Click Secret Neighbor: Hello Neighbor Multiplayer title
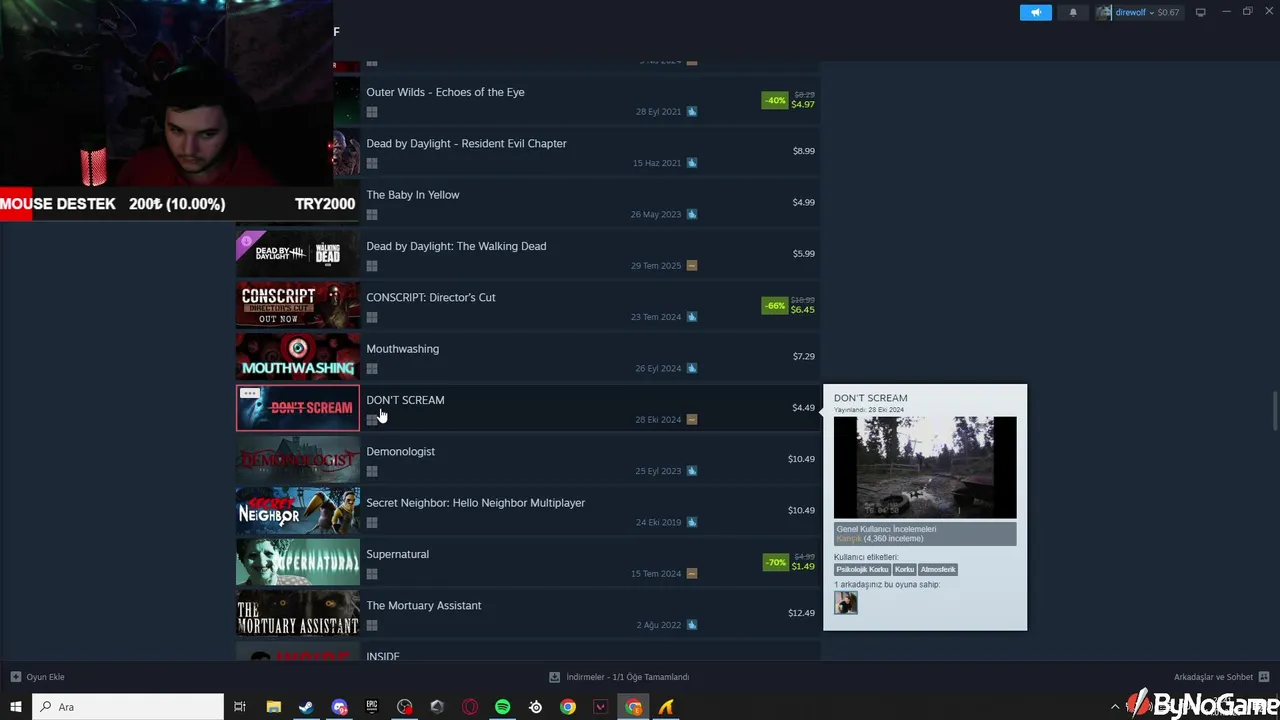The image size is (1280, 720). tap(475, 503)
